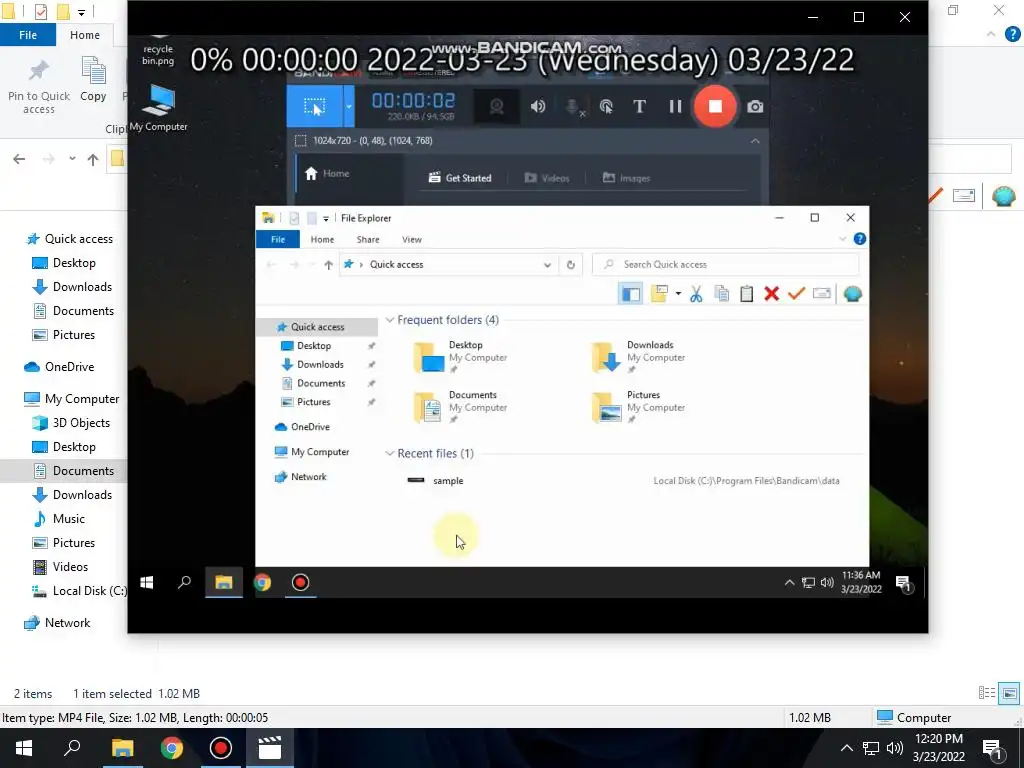Collapse Bandicam's capture area bar chevron
Image resolution: width=1024 pixels, height=768 pixels.
coord(755,141)
